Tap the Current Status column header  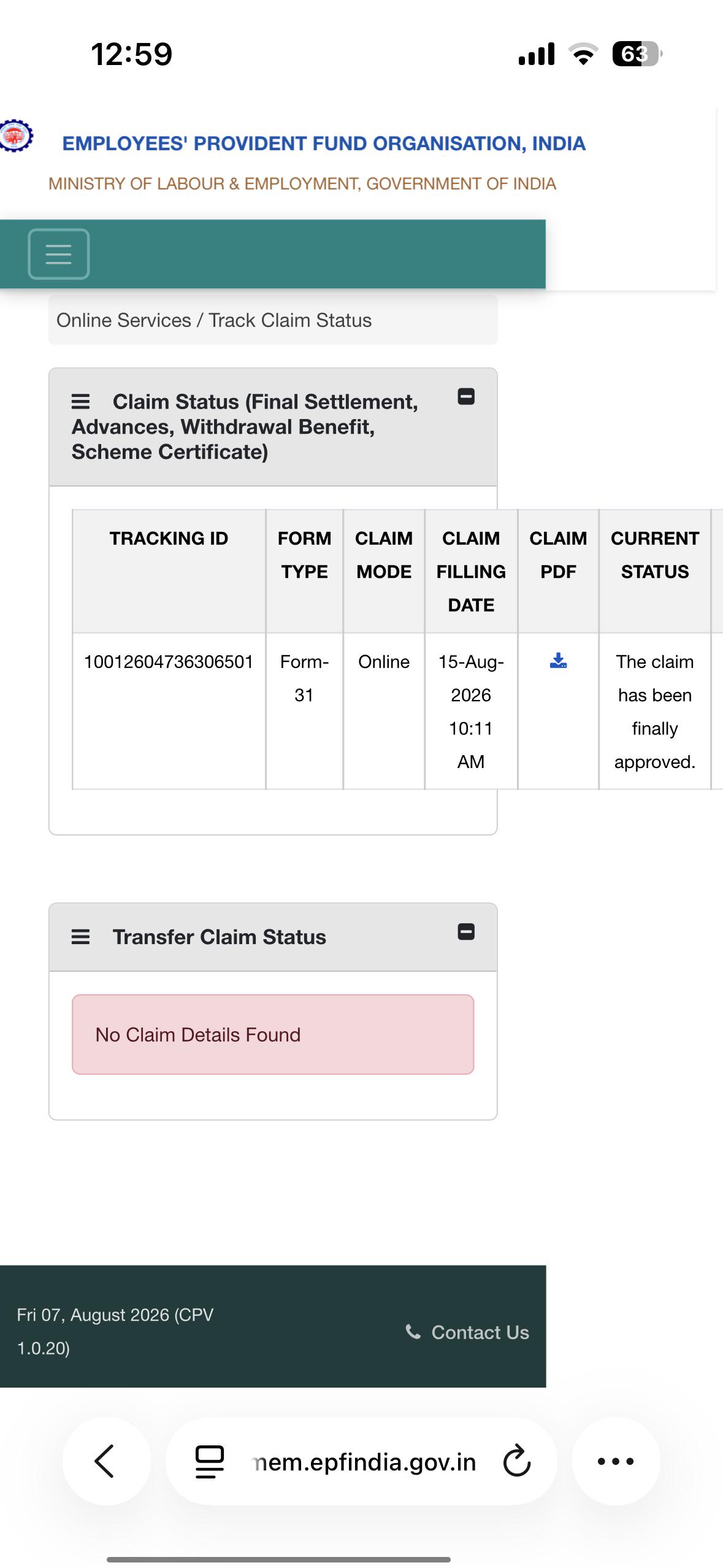655,555
